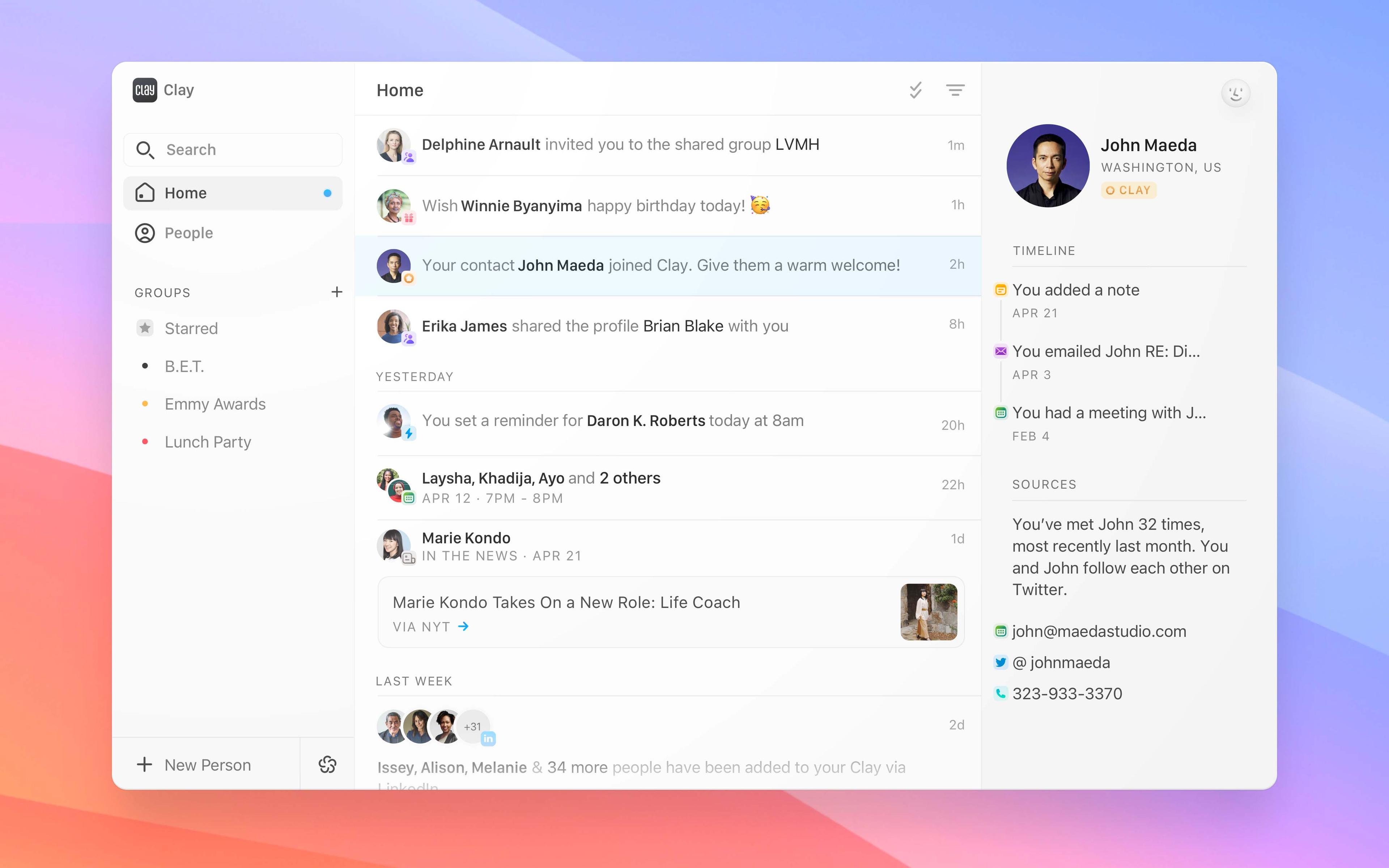Screen dimensions: 1389x868
Task: Click the Clay logo in the top-left corner
Action: 145,90
